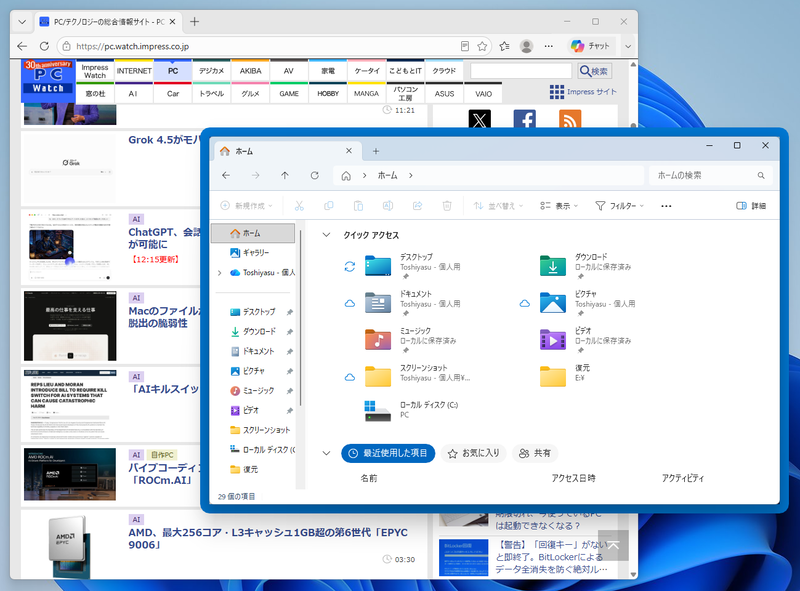Add page to favorites with star icon
This screenshot has width=800, height=591.
(482, 46)
